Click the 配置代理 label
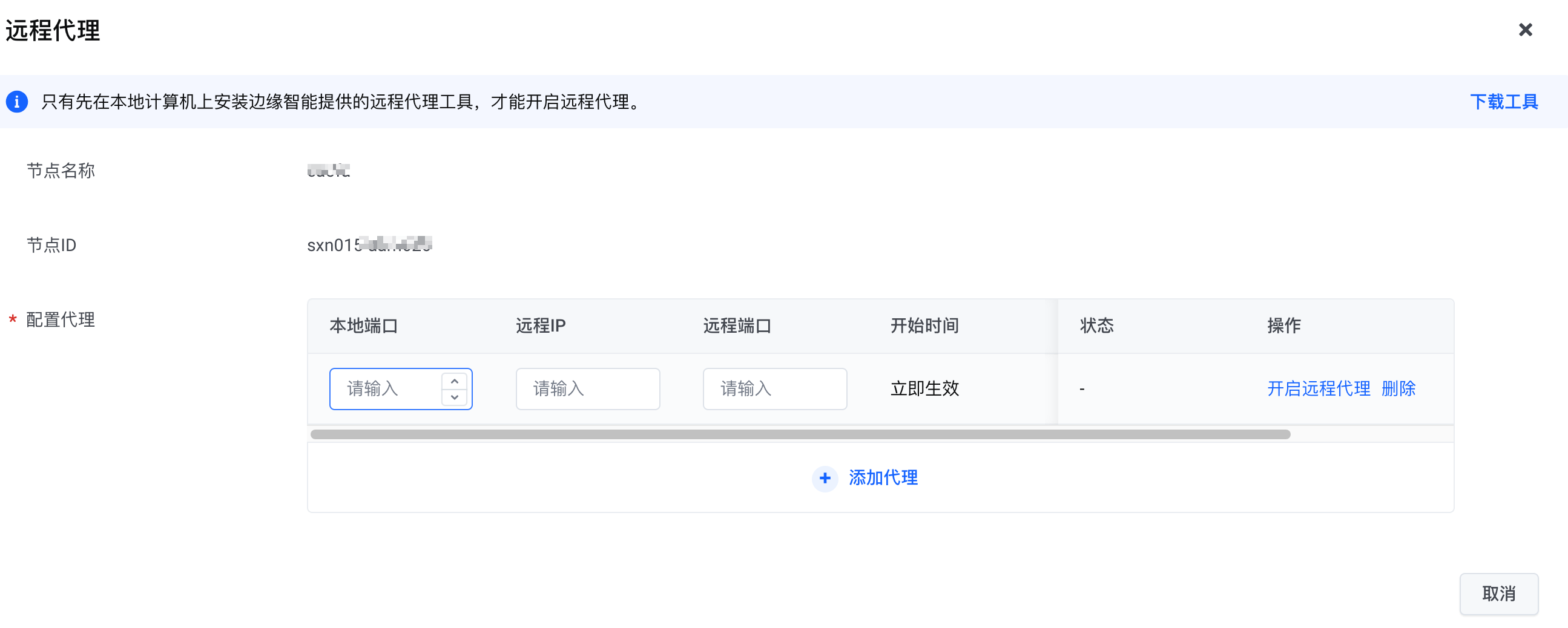This screenshot has width=1568, height=628. [61, 320]
